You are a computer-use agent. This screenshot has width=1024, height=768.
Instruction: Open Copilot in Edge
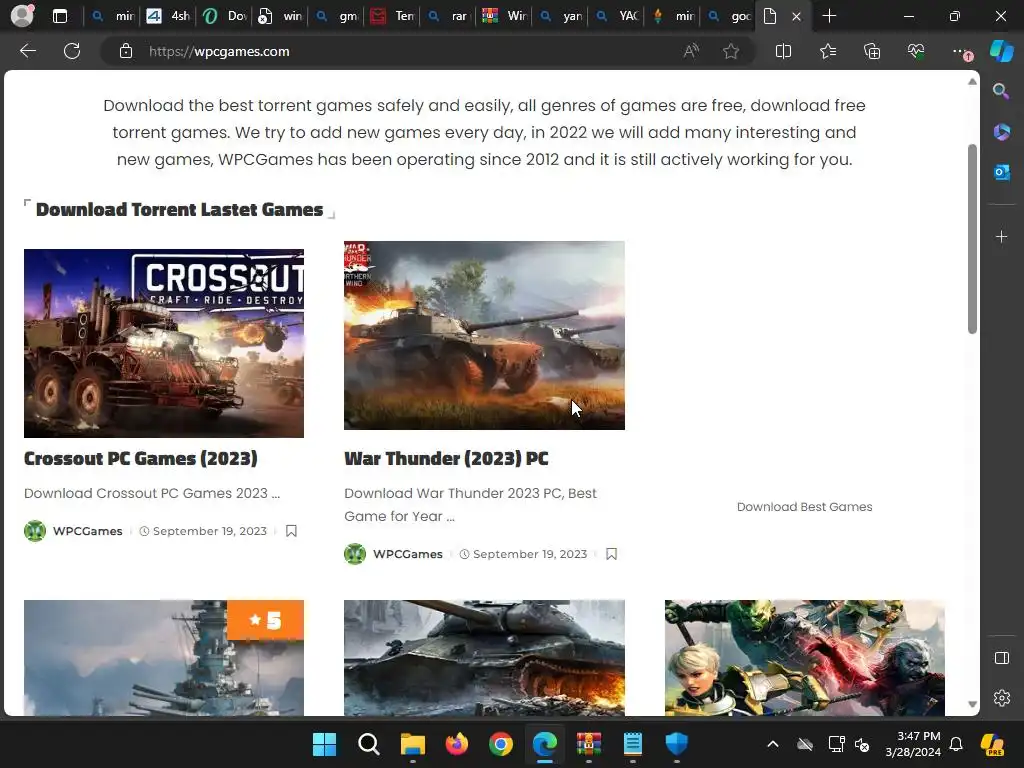coord(1001,51)
